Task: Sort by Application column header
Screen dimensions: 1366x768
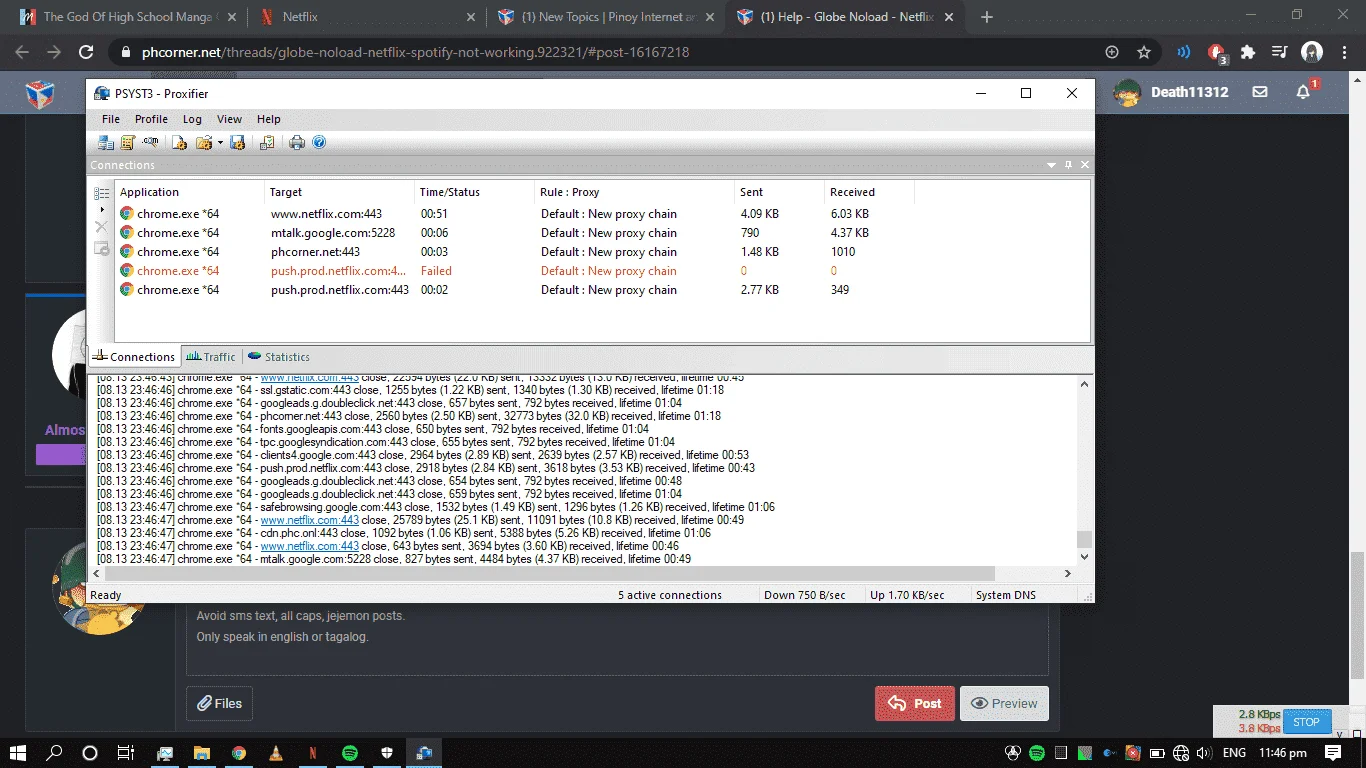Action: [190, 192]
